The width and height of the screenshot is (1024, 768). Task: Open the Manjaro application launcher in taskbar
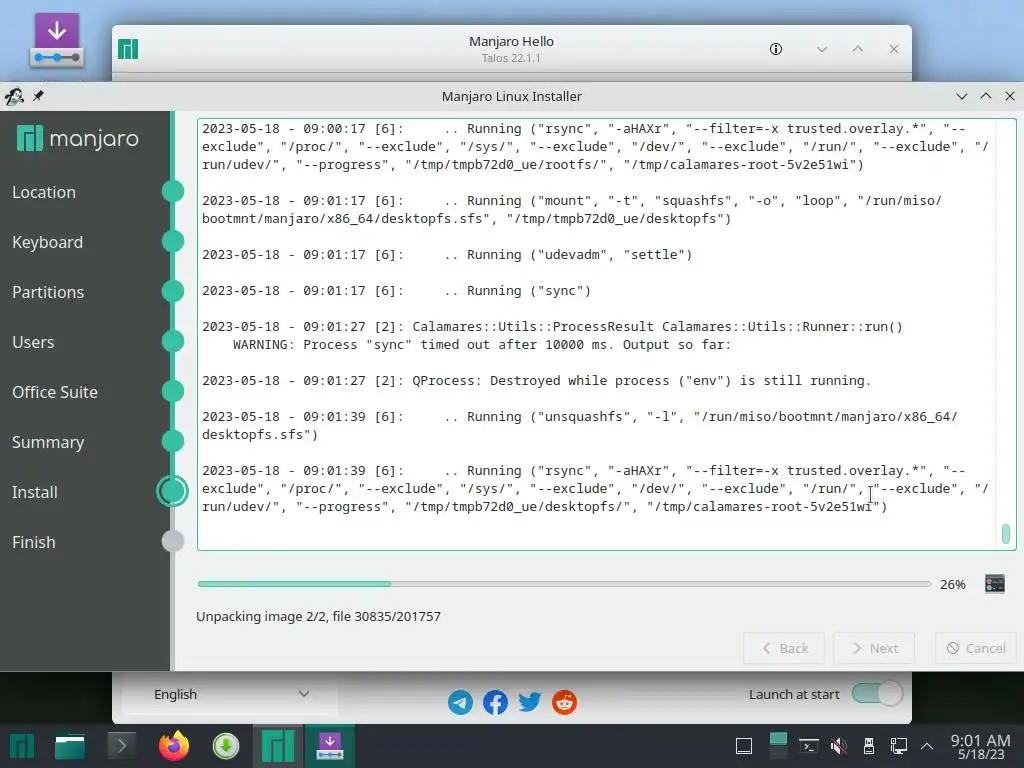(x=22, y=746)
